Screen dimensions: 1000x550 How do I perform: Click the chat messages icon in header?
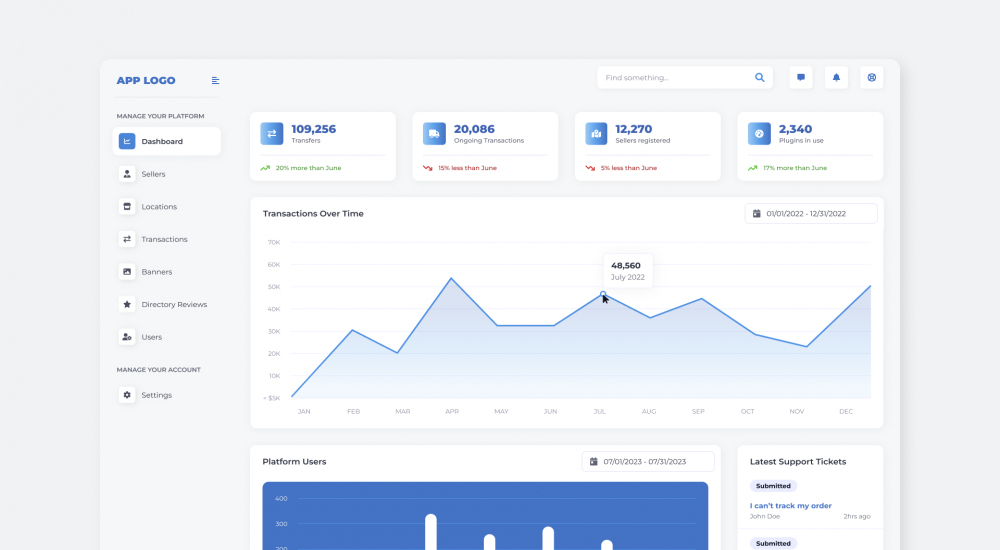pyautogui.click(x=800, y=77)
